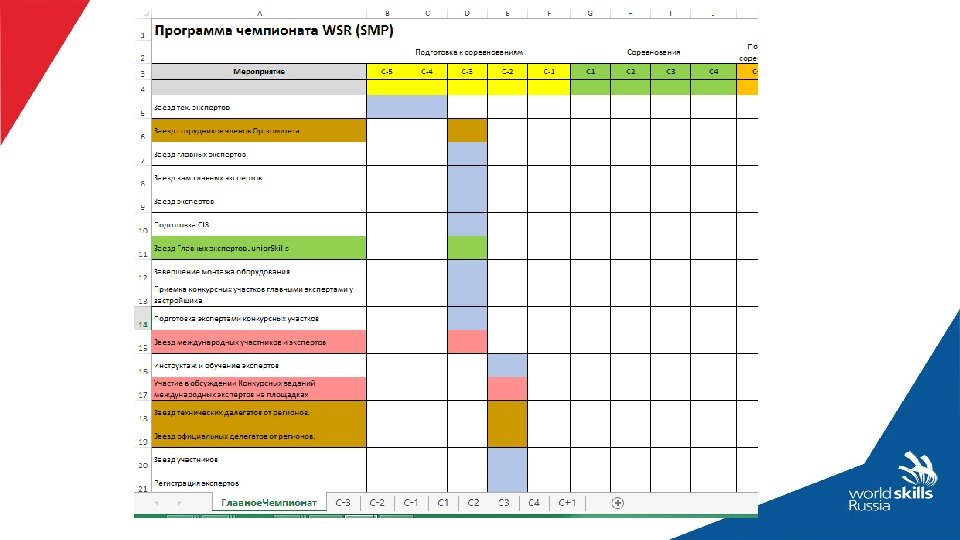
Task: Switch to the C+1 sheet tab
Action: pyautogui.click(x=567, y=503)
